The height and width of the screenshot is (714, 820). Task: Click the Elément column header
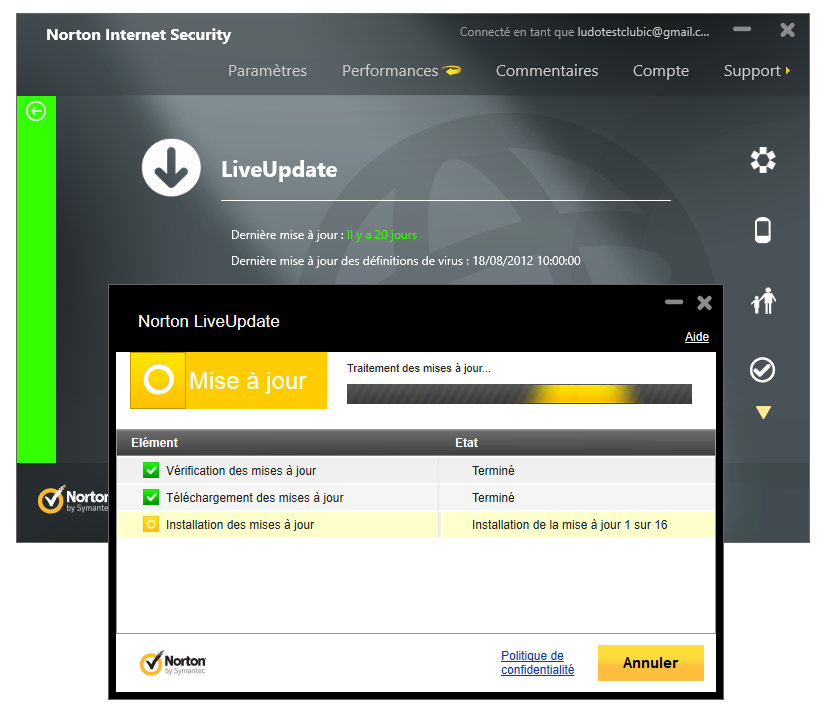coord(154,443)
